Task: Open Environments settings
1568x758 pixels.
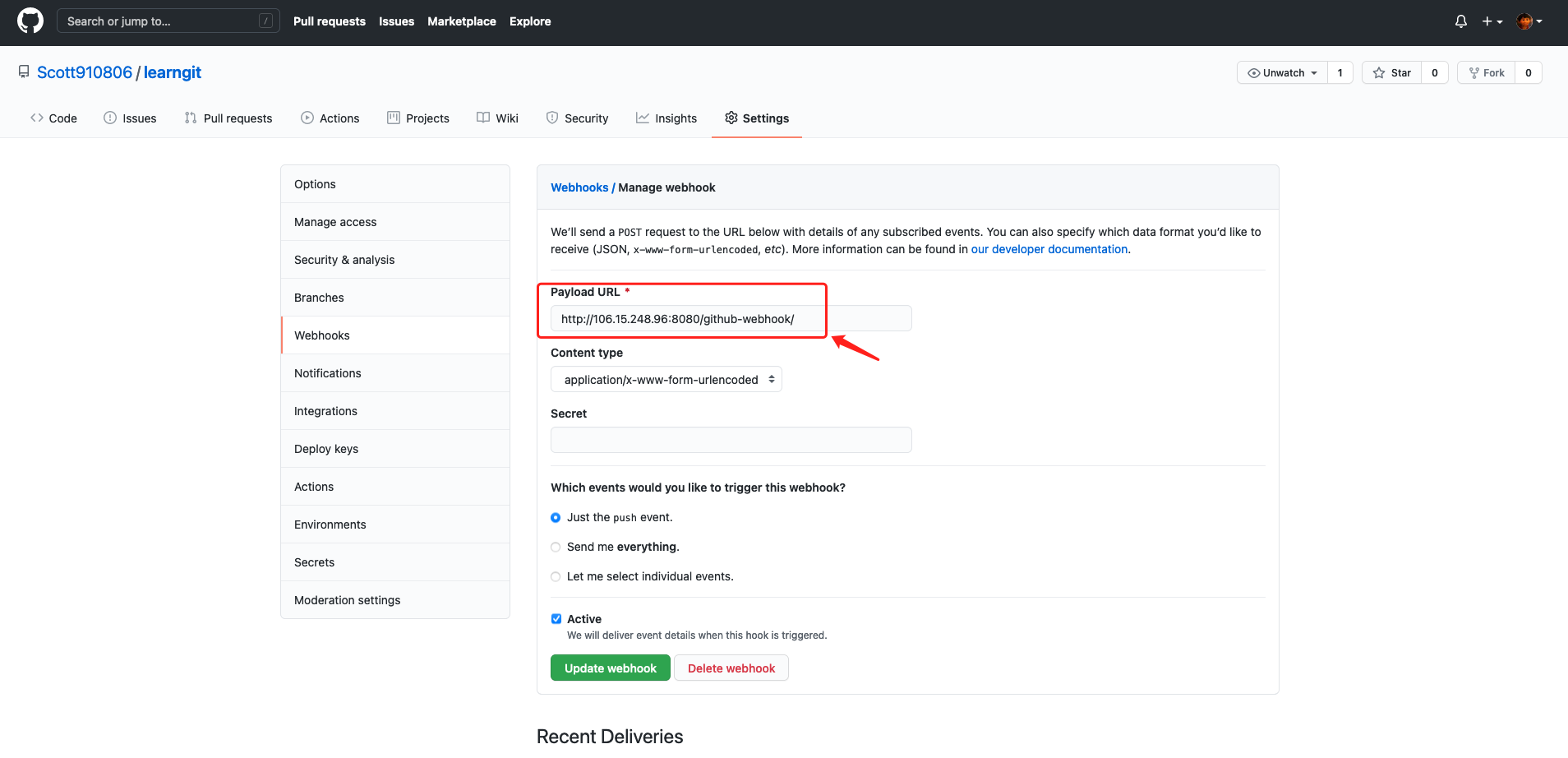Action: (395, 525)
